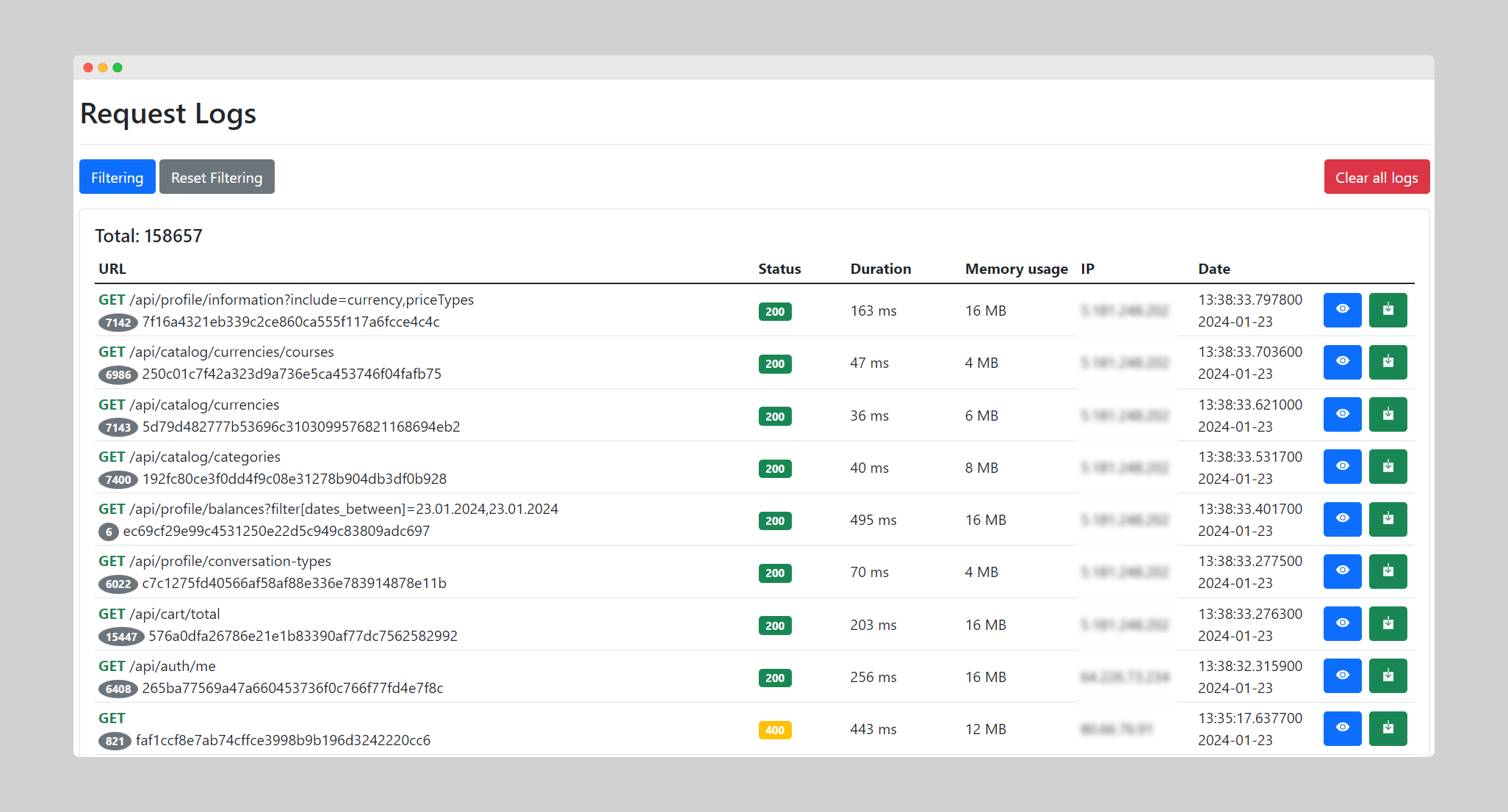Click the Status column header
This screenshot has width=1508, height=812.
click(x=780, y=268)
